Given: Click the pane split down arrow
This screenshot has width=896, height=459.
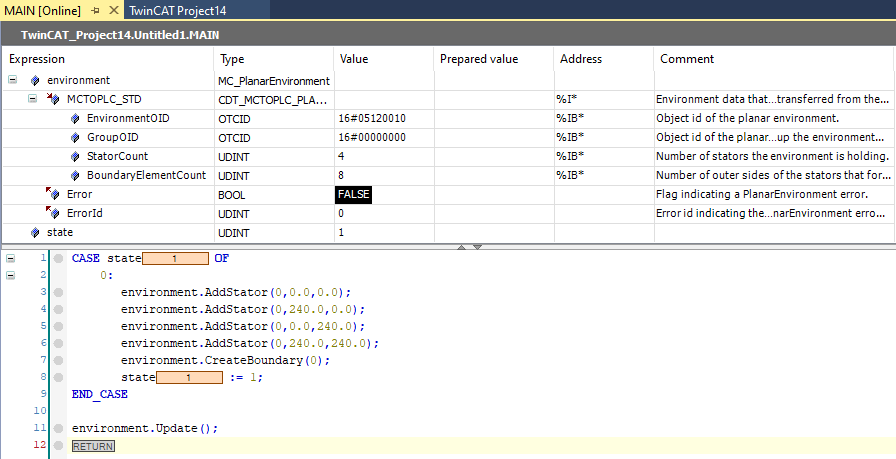Looking at the screenshot, I should (477, 247).
